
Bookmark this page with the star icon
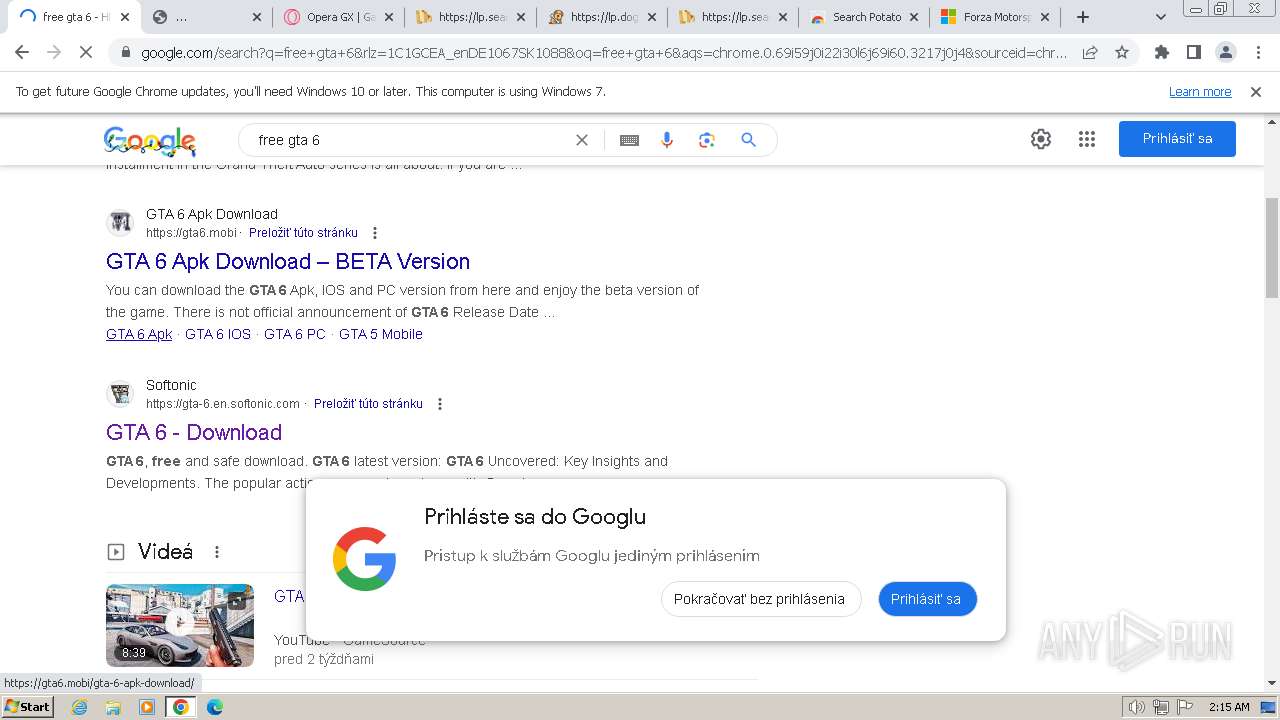tap(1122, 53)
